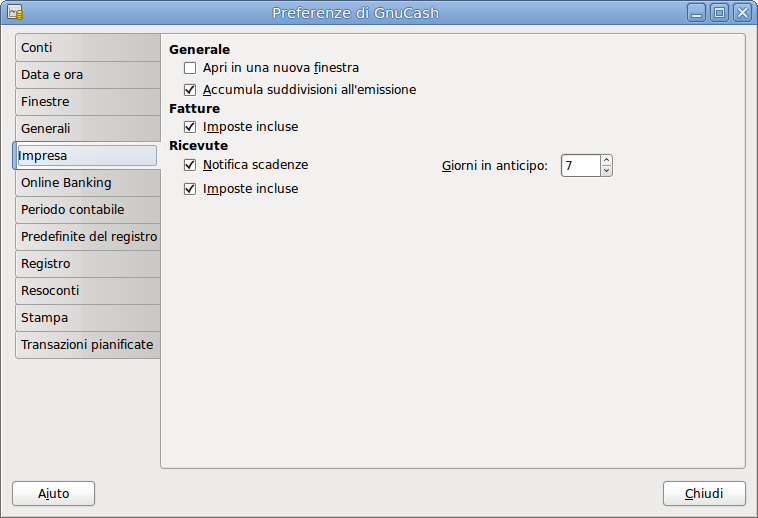
Task: Decrease 'Giorni in anticipo' with down arrow
Action: [x=606, y=171]
